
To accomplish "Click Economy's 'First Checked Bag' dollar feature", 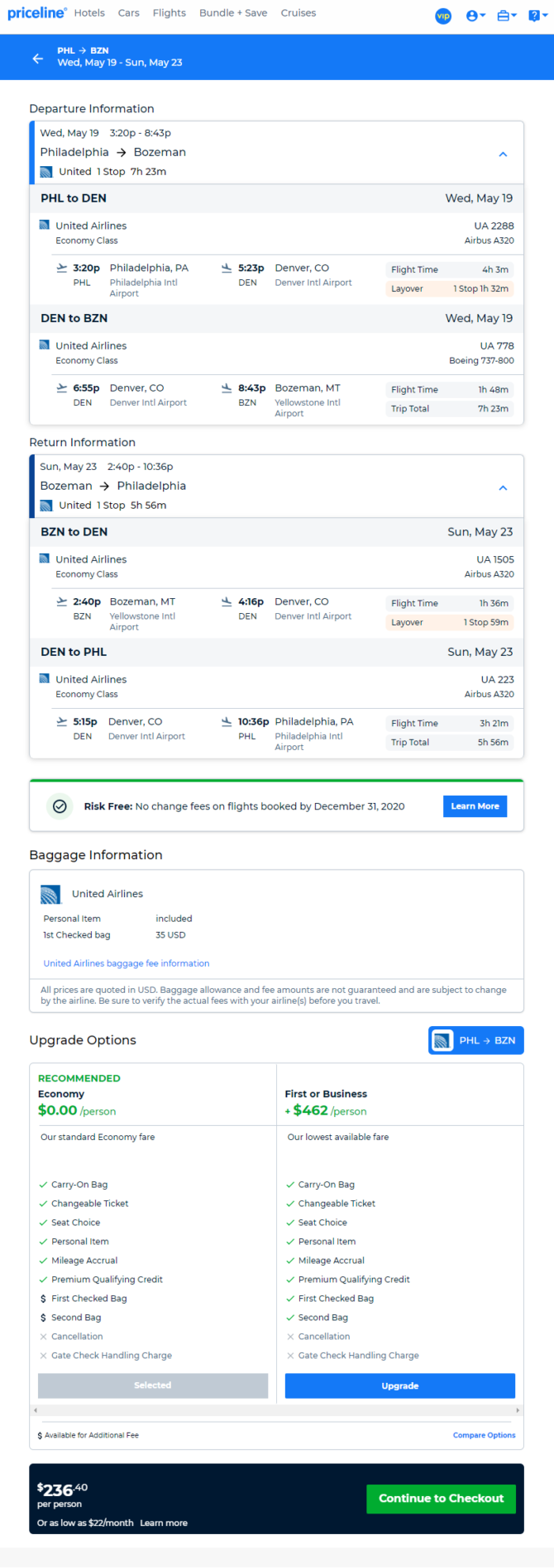I will pyautogui.click(x=84, y=1299).
